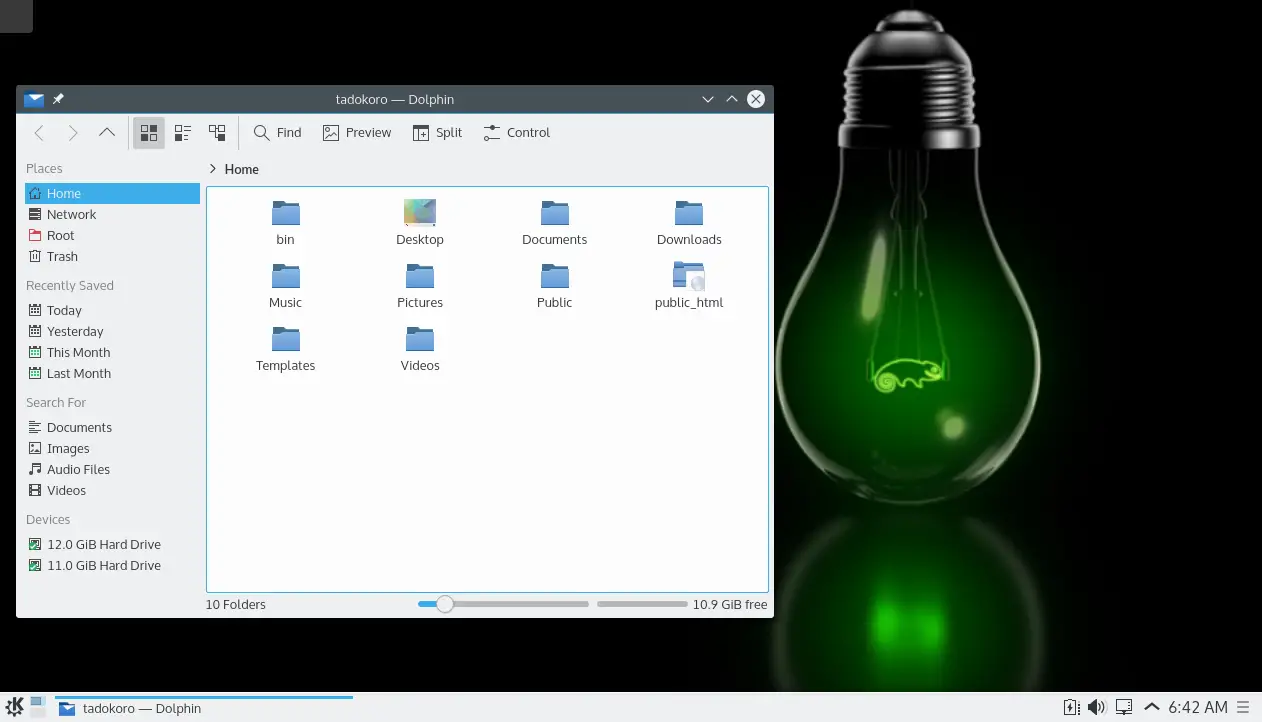Select the Templates folder icon

point(286,339)
